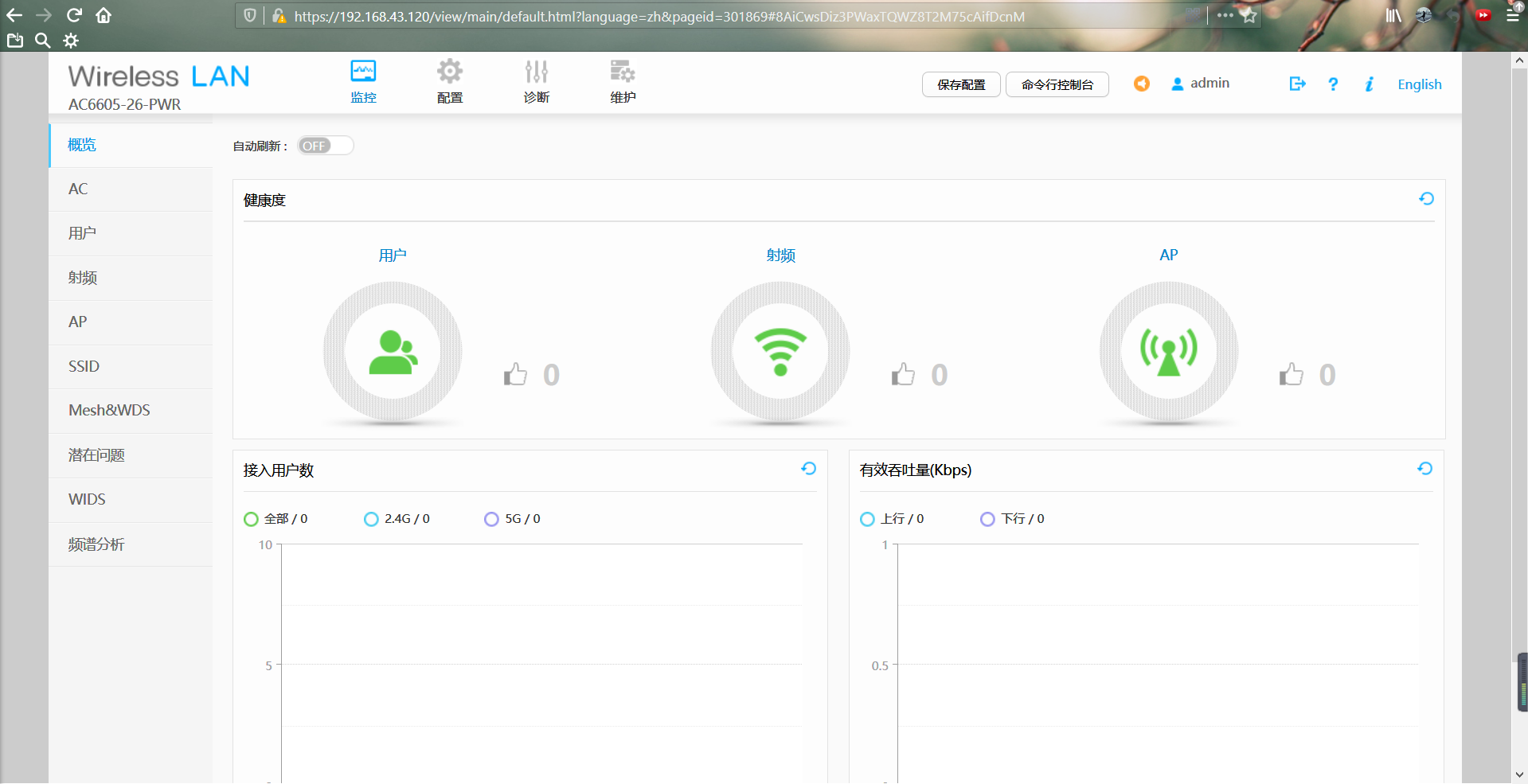Refresh the 有效吞吐量 throughput panel
Viewport: 1528px width, 784px height.
pyautogui.click(x=1425, y=469)
